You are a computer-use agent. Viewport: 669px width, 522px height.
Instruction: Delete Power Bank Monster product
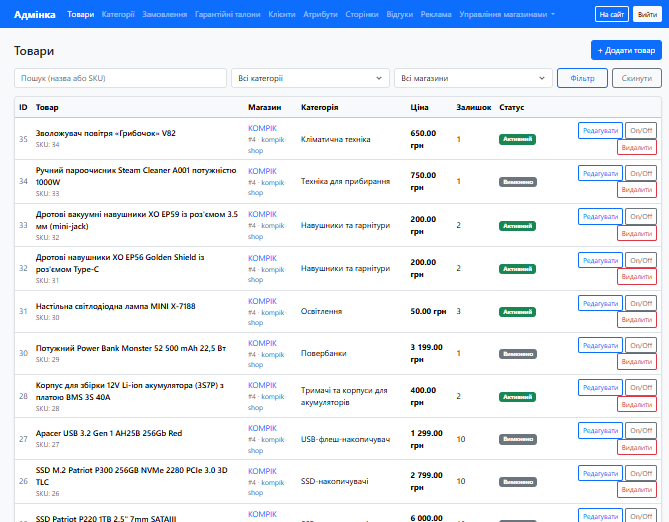[x=637, y=362]
